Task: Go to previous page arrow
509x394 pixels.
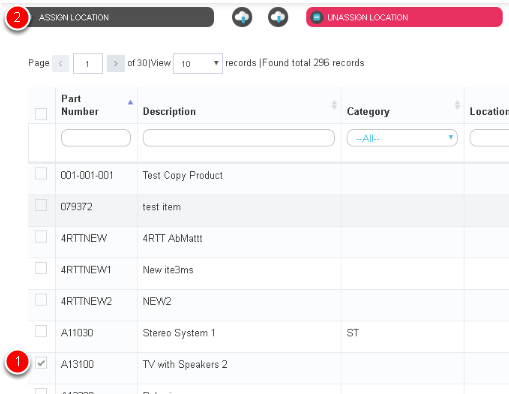Action: click(x=61, y=63)
